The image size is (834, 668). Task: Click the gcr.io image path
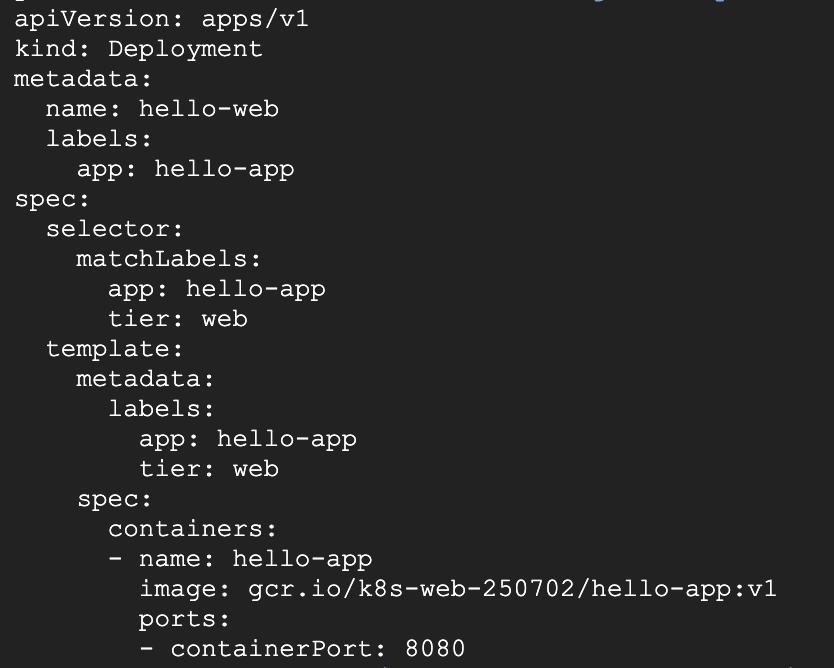coord(510,589)
